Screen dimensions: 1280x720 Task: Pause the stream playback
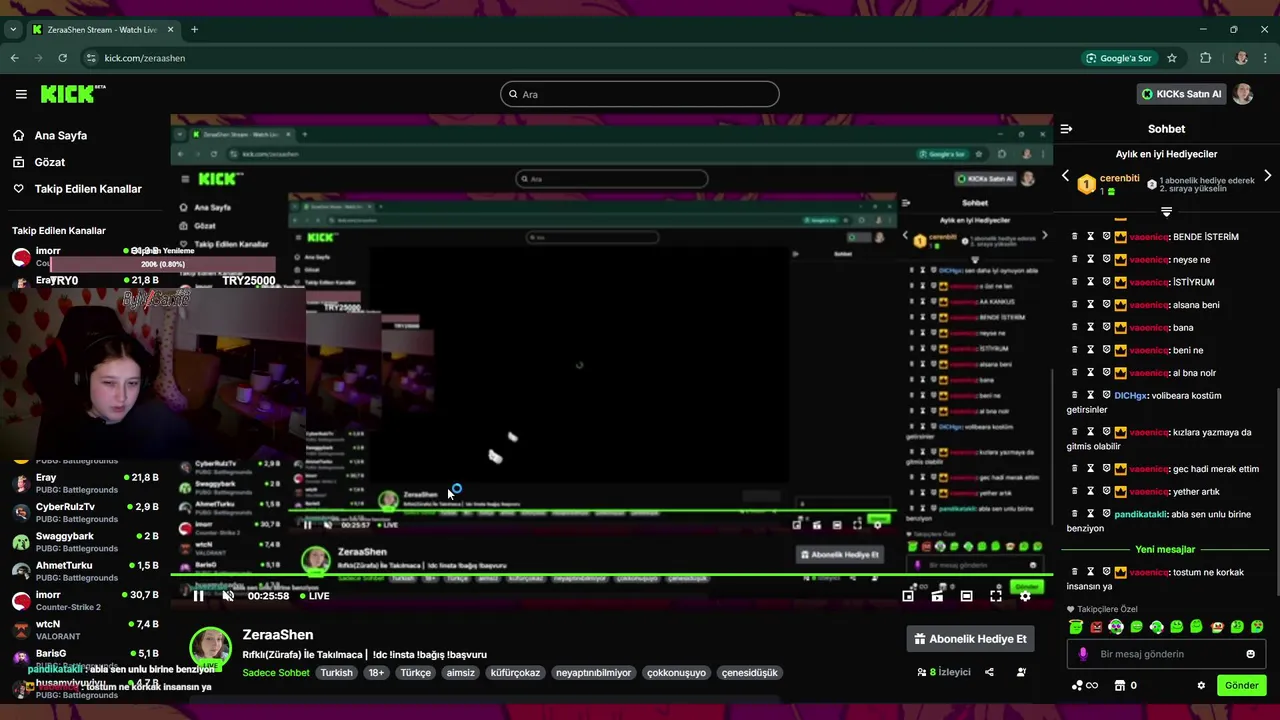[198, 596]
